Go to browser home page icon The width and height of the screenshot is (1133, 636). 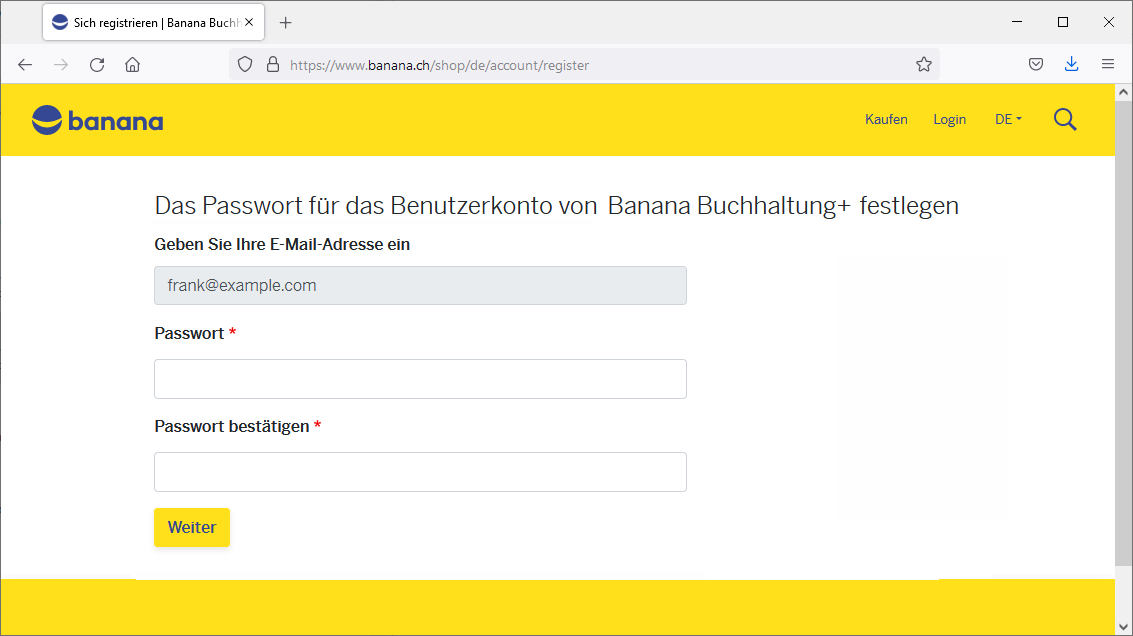[132, 63]
